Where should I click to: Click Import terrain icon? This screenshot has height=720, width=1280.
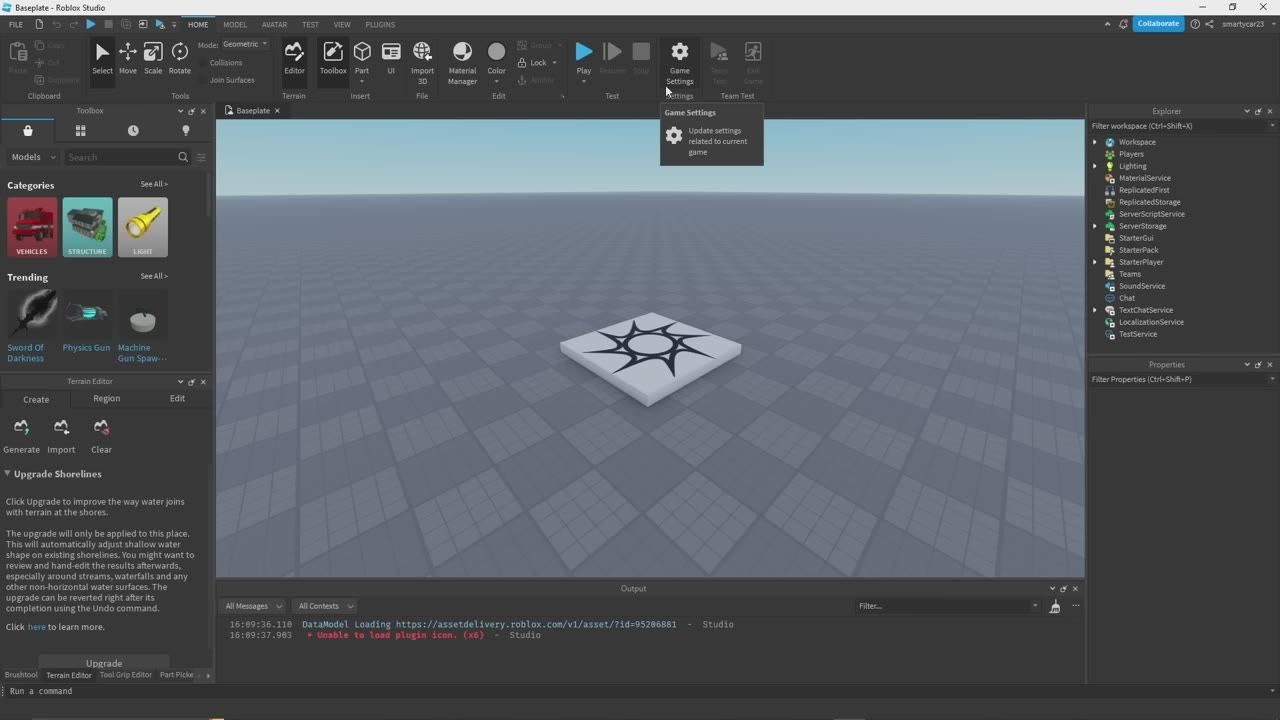(61, 436)
